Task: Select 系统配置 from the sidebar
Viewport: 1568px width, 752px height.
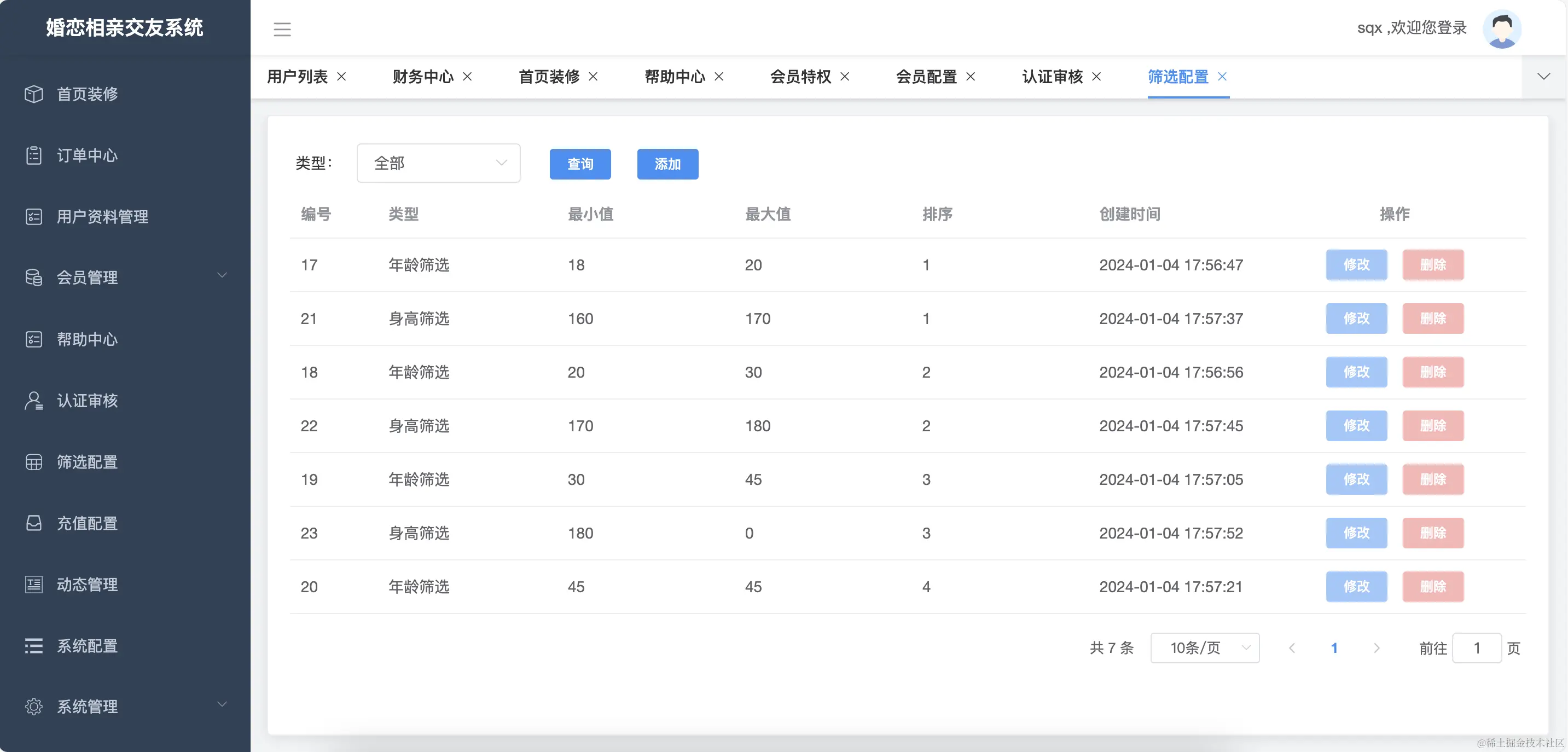Action: 87,646
